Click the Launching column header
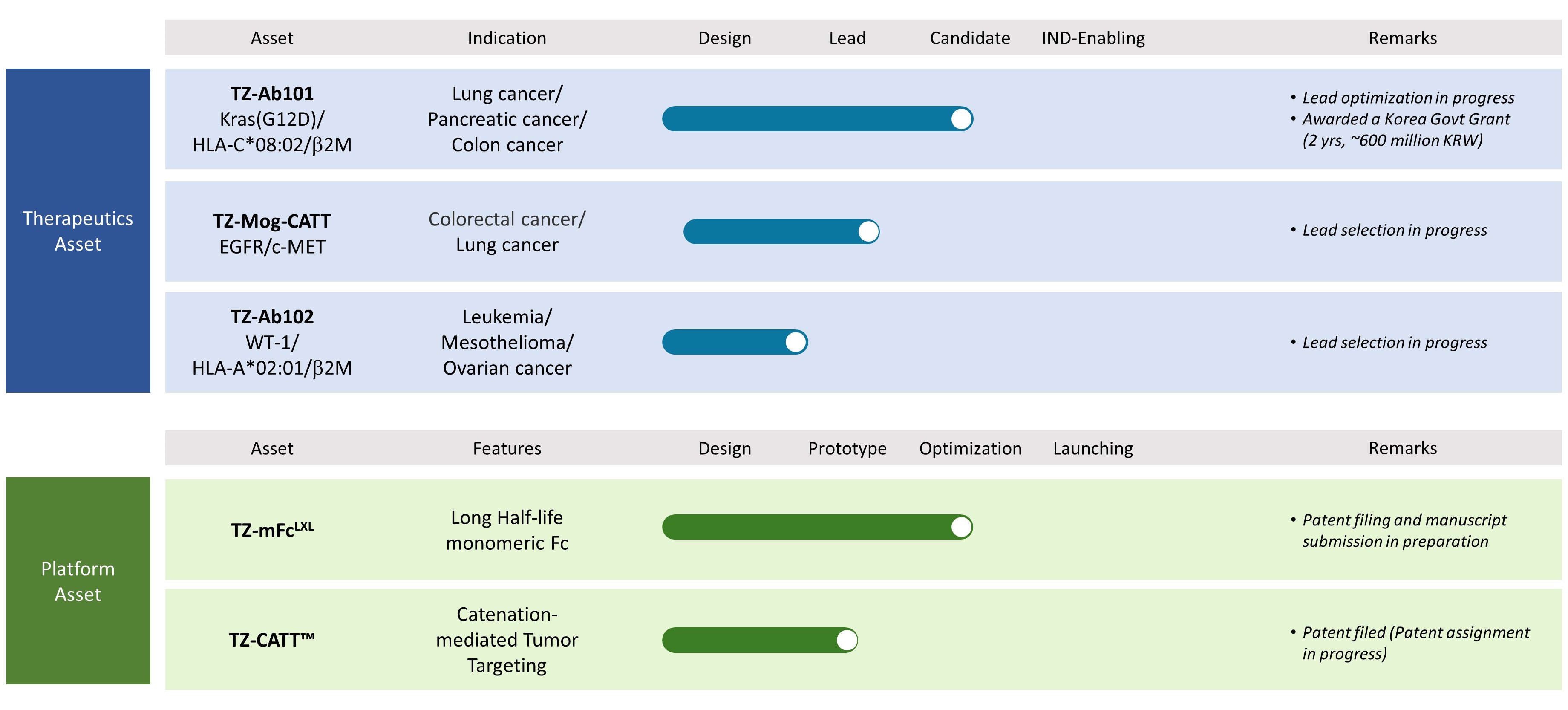 (x=1093, y=449)
